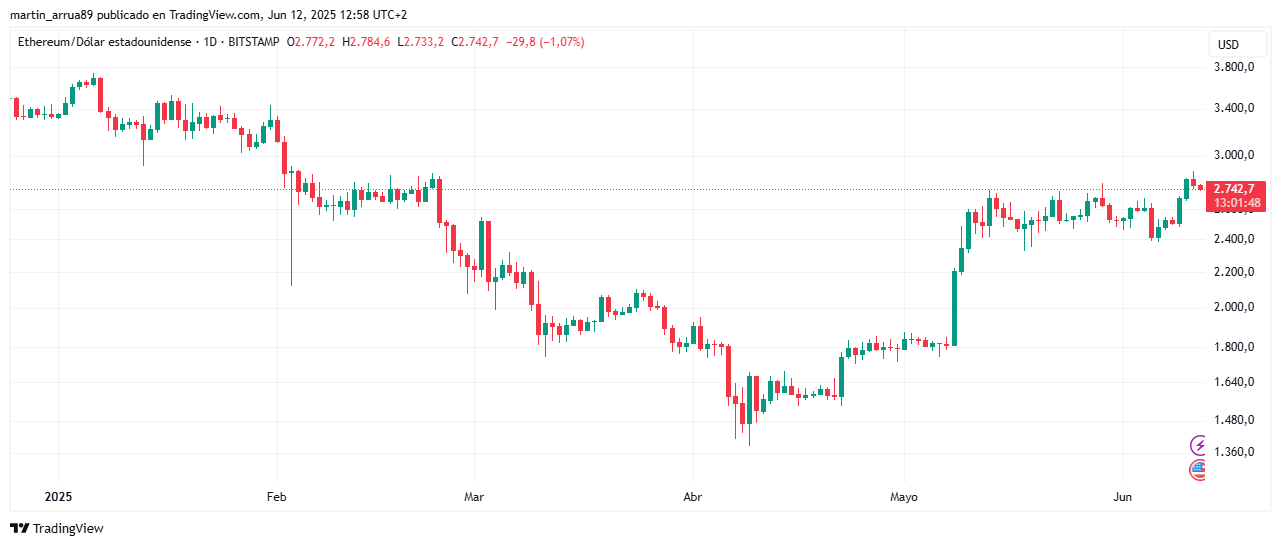
Task: Click the purple lightning event icon
Action: coord(1198,445)
